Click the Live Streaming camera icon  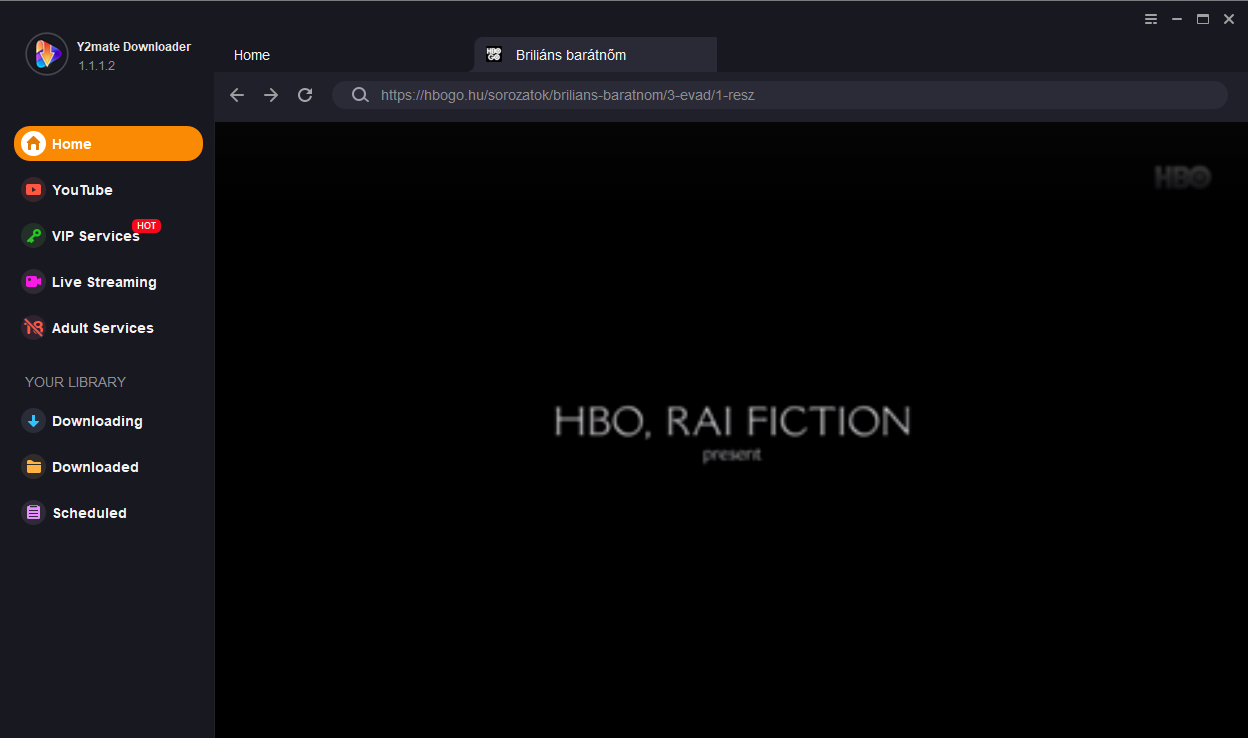(33, 282)
